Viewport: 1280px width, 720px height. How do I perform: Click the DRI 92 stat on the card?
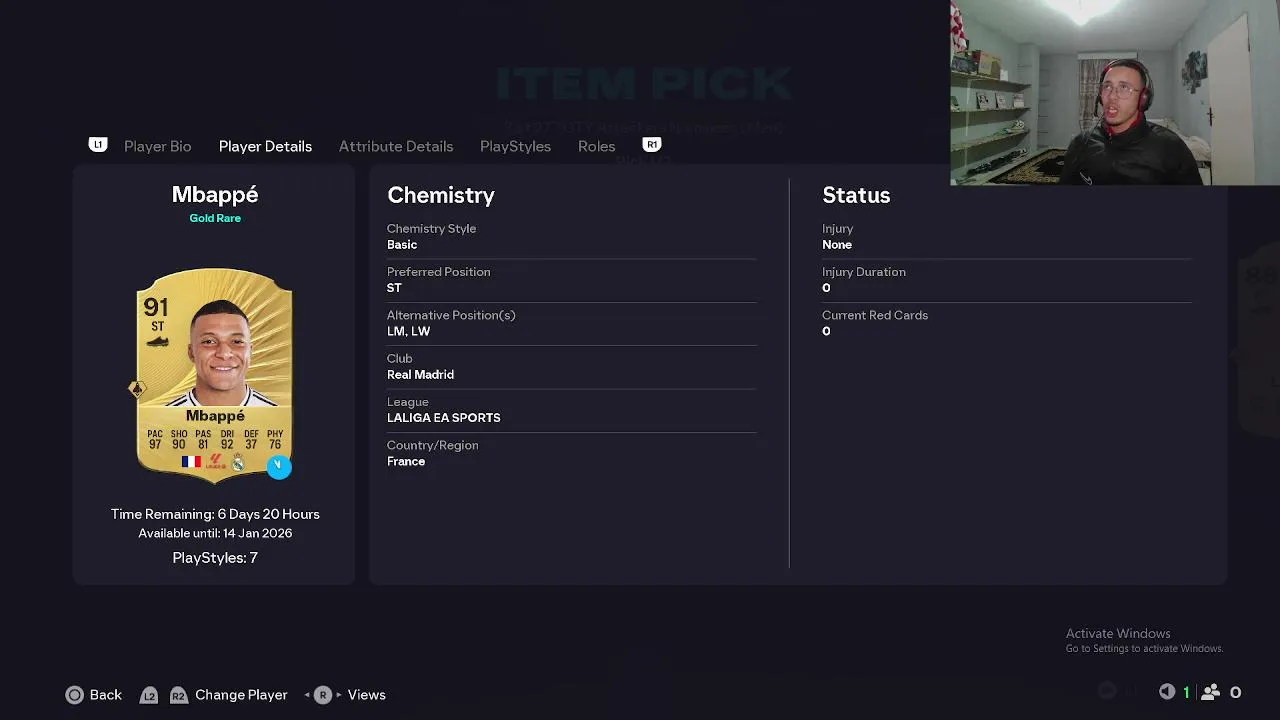click(227, 440)
